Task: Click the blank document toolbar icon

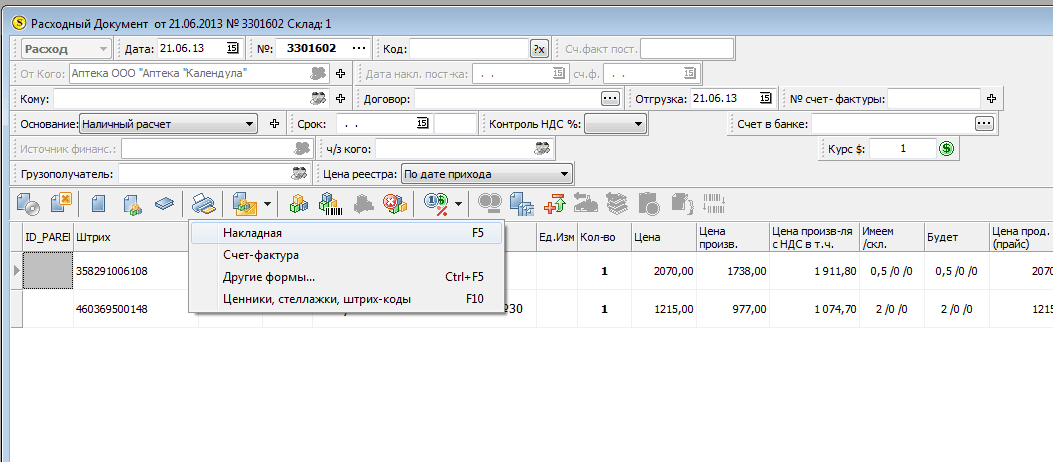Action: pyautogui.click(x=98, y=203)
